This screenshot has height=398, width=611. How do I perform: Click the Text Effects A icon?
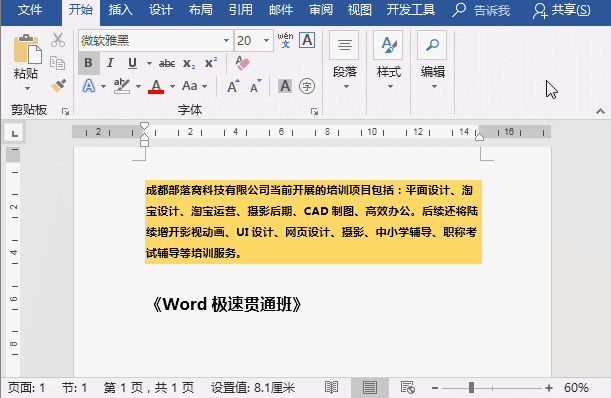click(89, 86)
